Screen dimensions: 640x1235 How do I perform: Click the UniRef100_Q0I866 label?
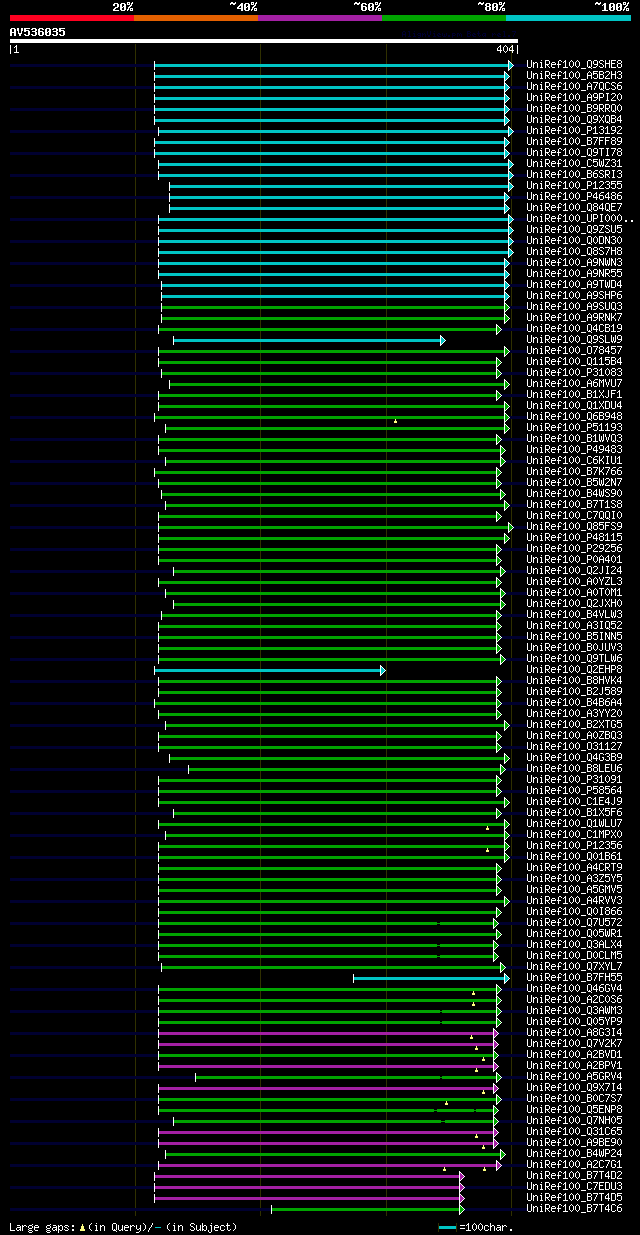coord(574,911)
